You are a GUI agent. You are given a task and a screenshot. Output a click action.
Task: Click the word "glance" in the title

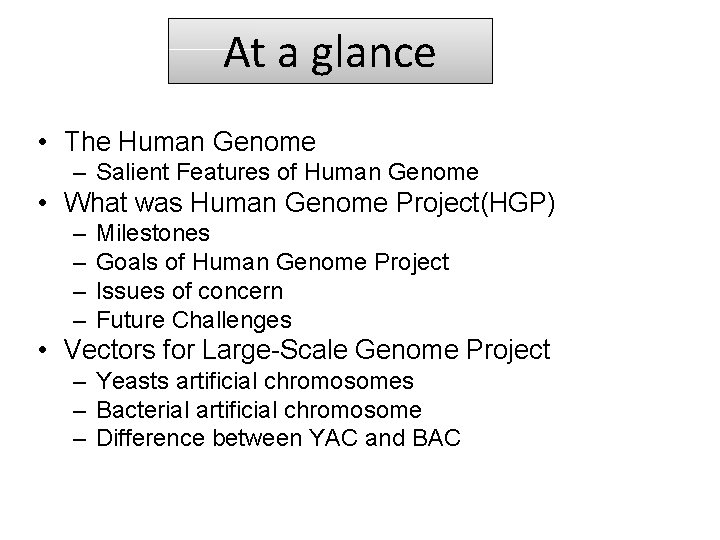(373, 54)
